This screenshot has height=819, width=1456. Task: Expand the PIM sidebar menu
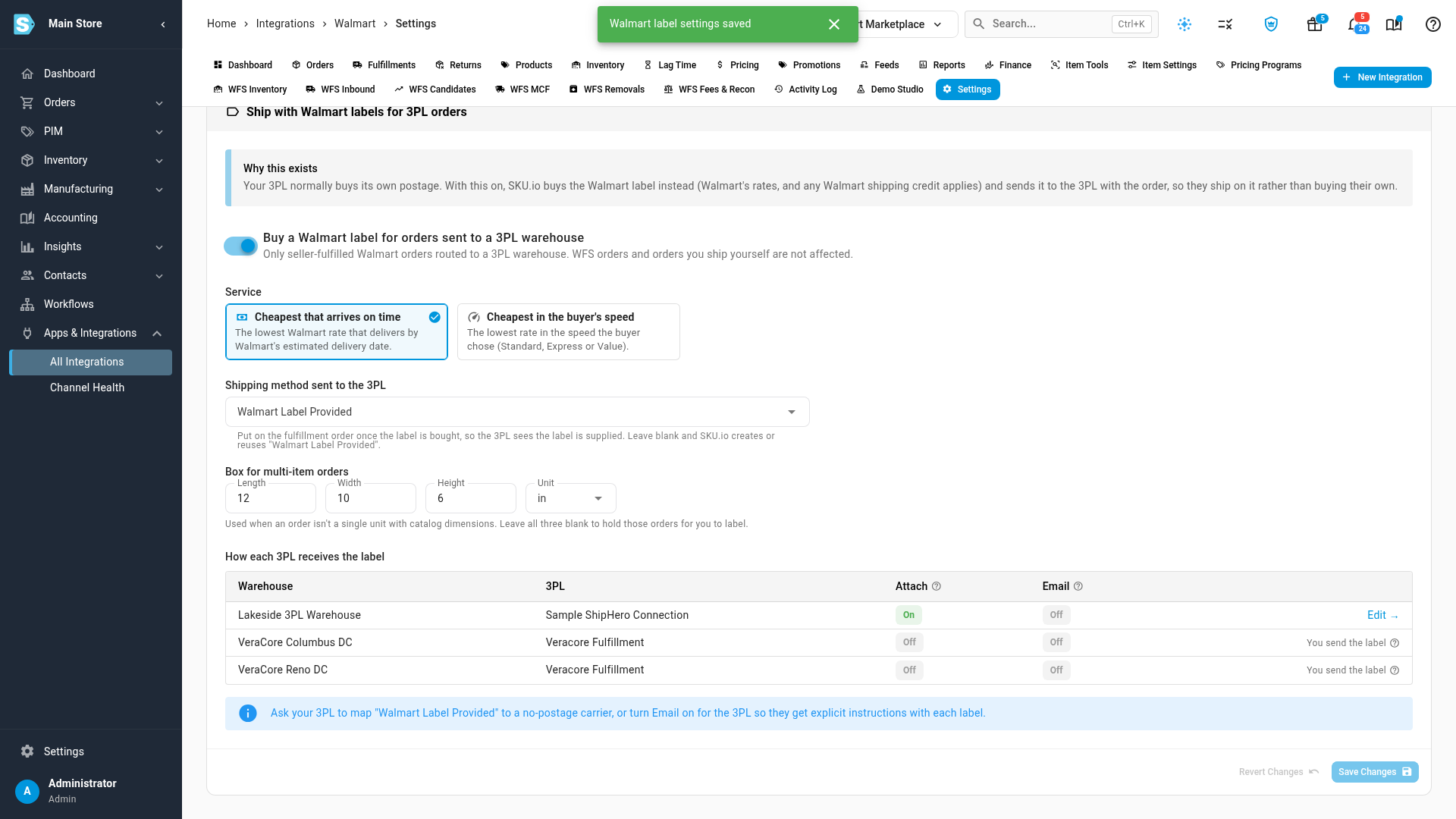pos(91,131)
